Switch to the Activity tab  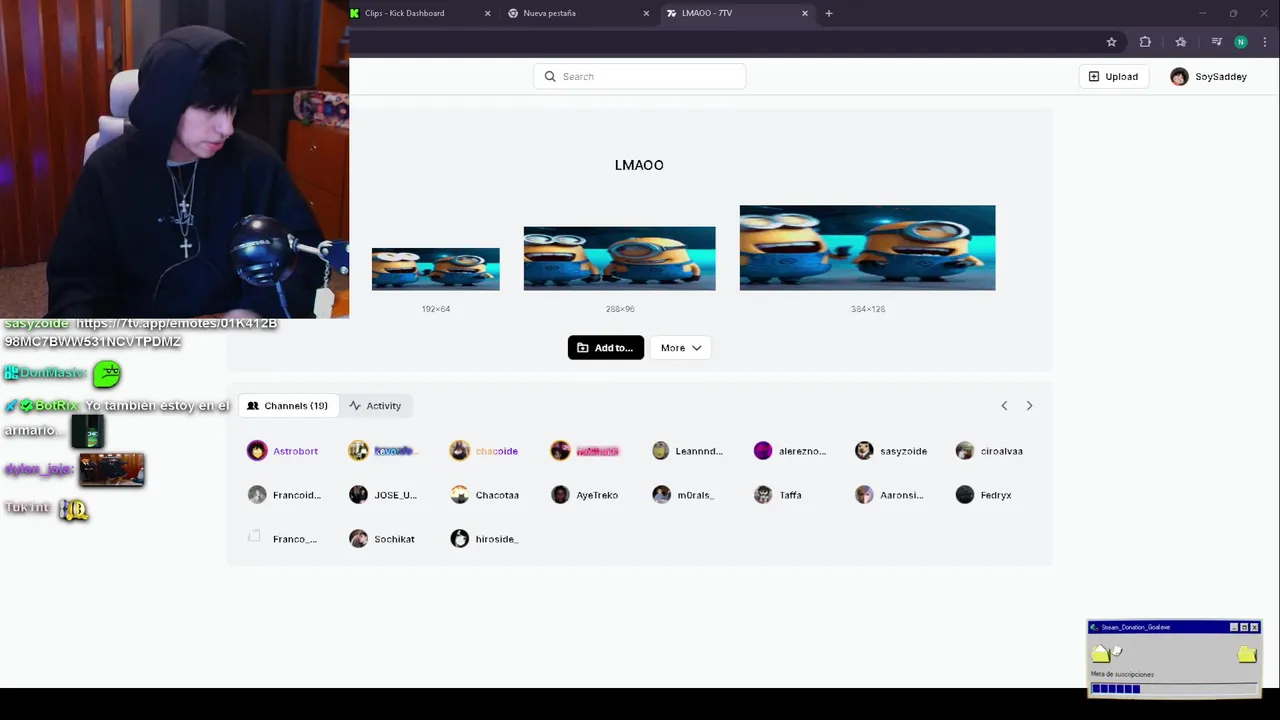pos(375,406)
